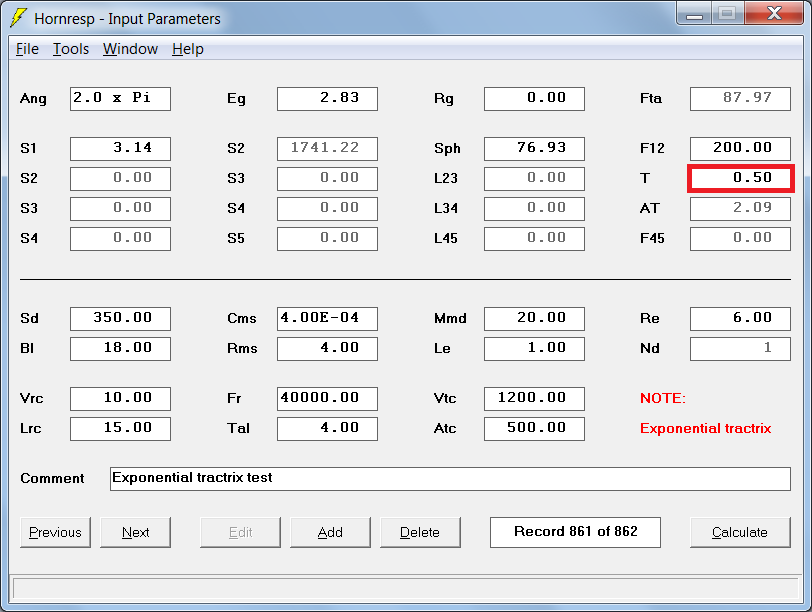Click the Previous record button
This screenshot has height=612, width=812.
(x=55, y=532)
